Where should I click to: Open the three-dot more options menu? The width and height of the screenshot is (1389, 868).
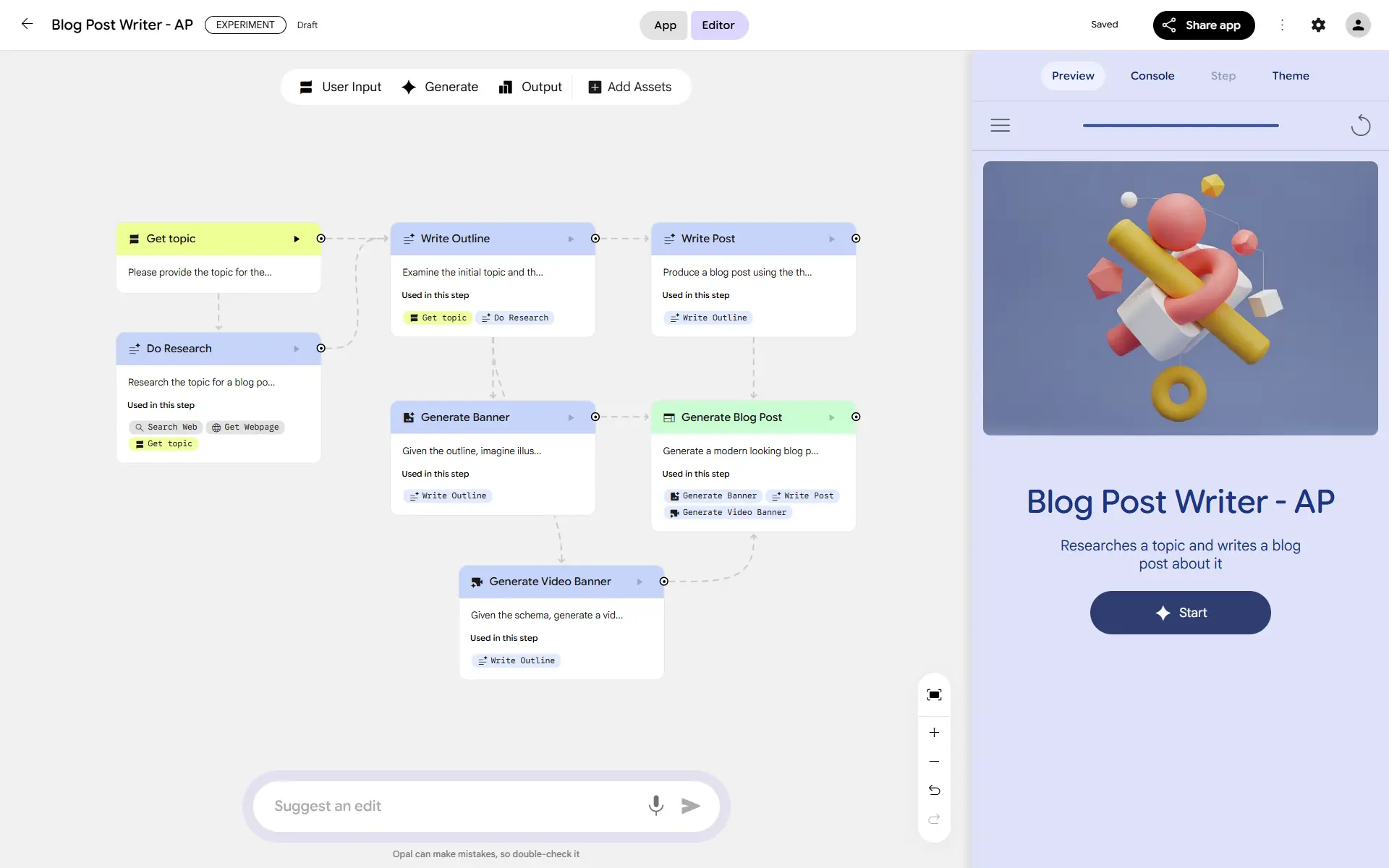[x=1282, y=25]
